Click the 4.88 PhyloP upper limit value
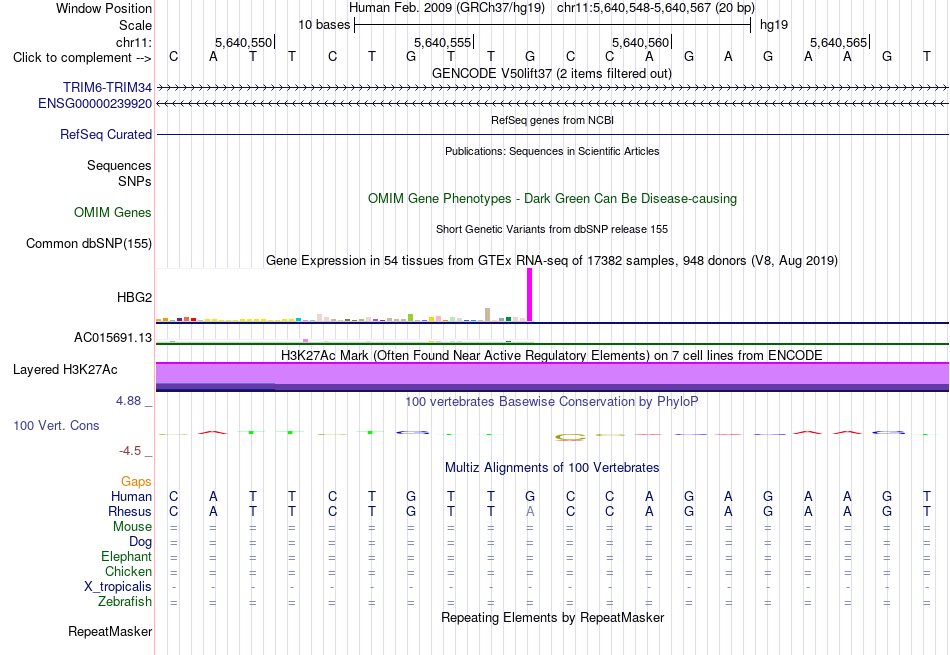The image size is (950, 655). tap(128, 401)
